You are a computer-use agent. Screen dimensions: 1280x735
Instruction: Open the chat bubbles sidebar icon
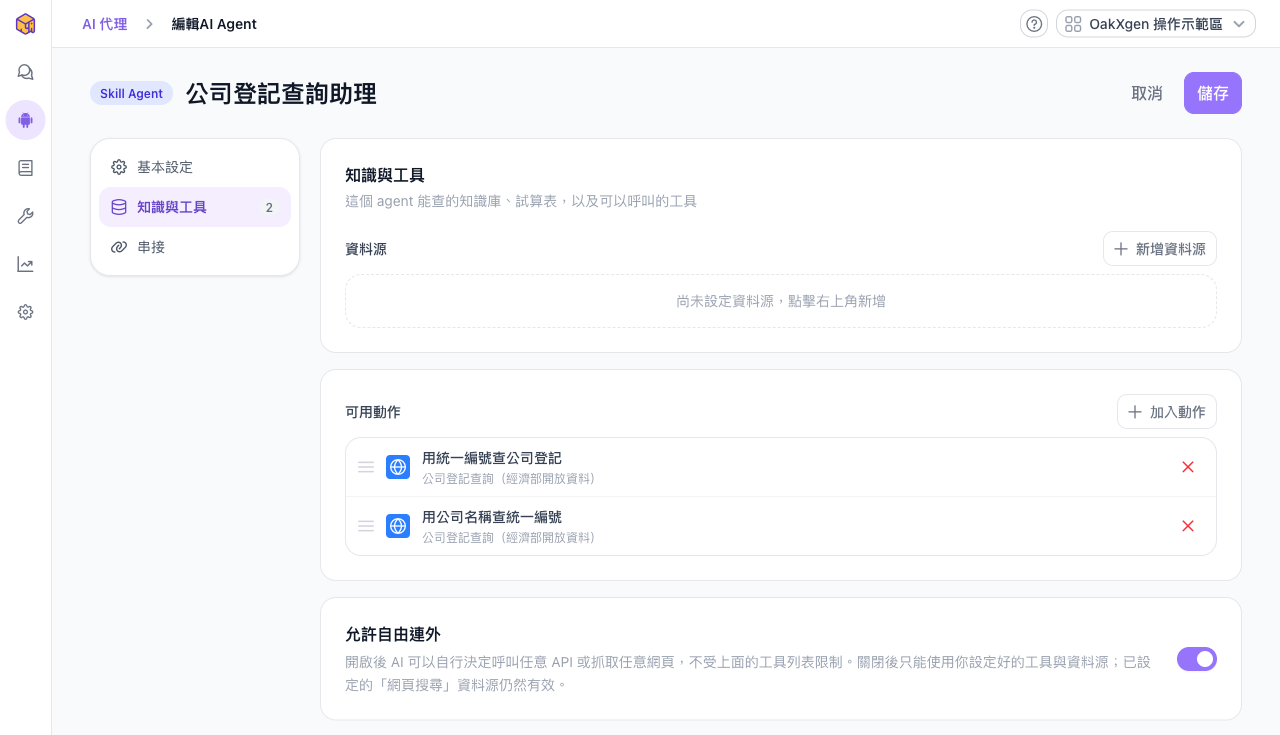tap(26, 72)
